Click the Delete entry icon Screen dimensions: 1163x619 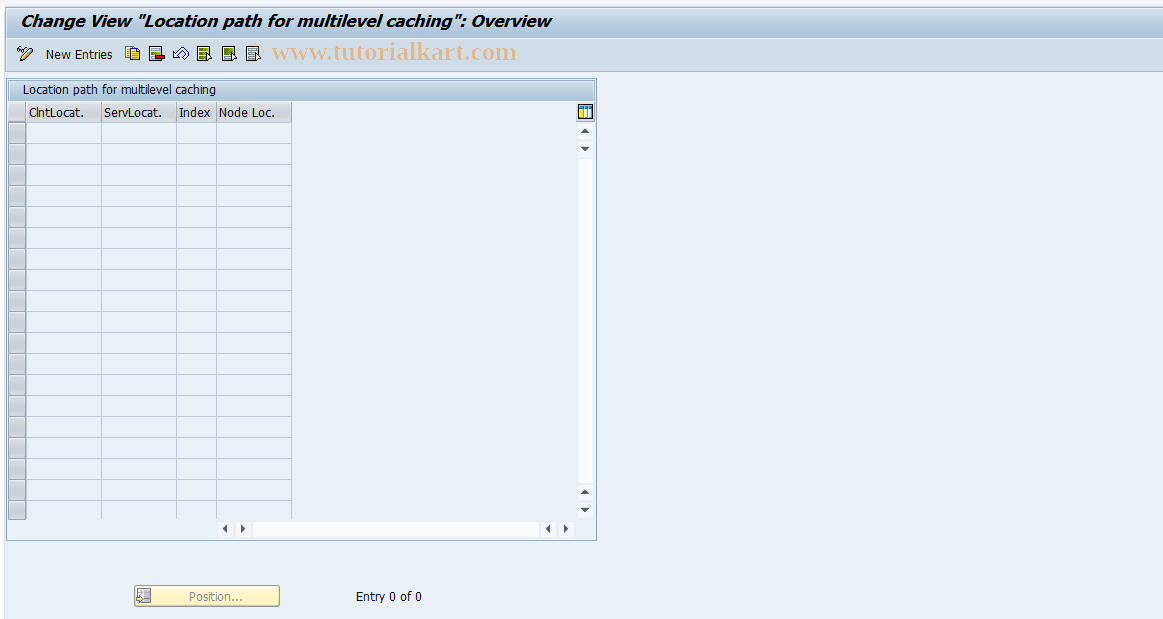tap(157, 53)
